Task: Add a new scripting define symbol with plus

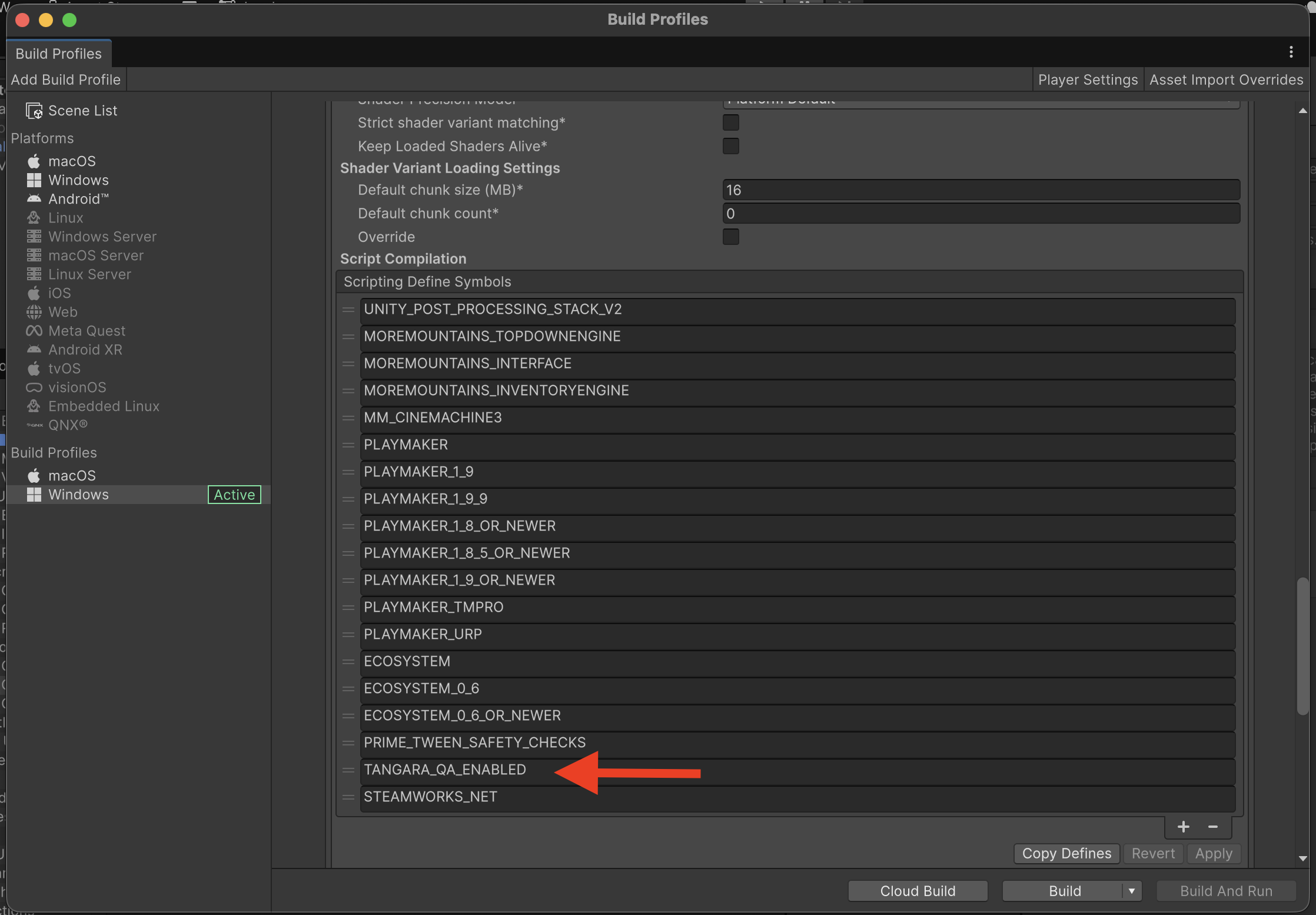Action: [x=1183, y=827]
